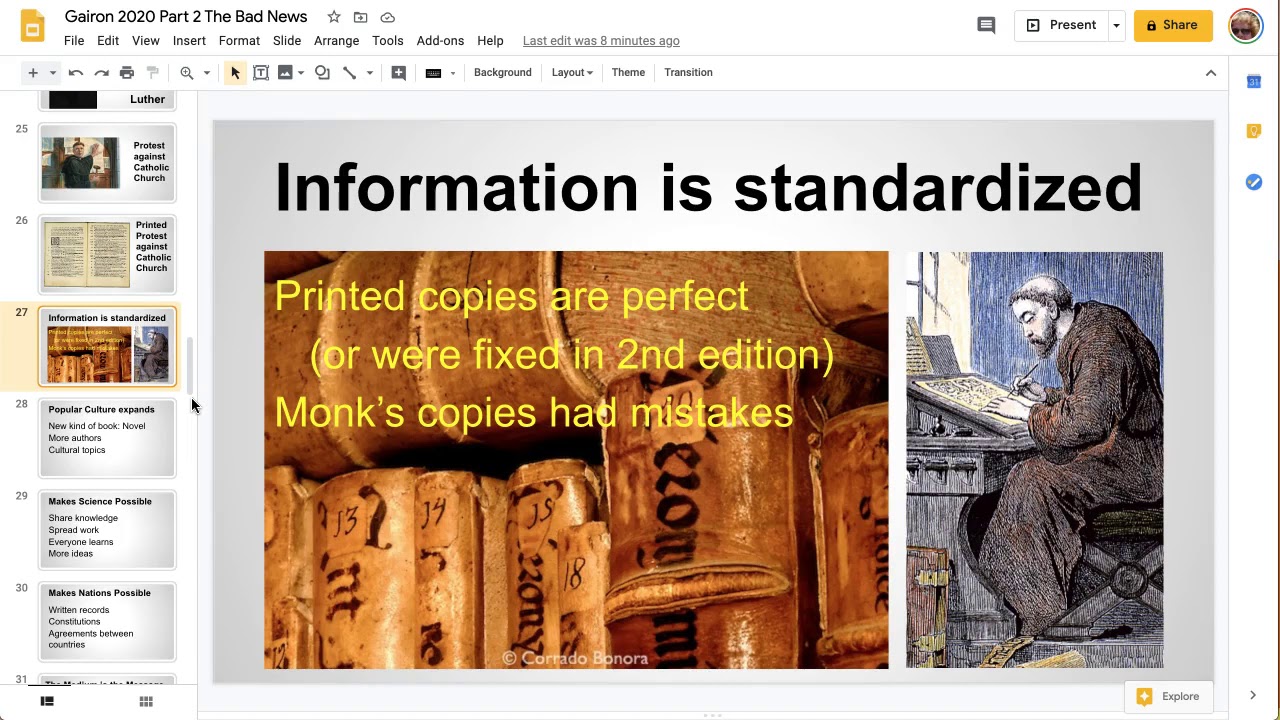1280x720 pixels.
Task: Click the move-to-folder icon beside the title
Action: coord(361,17)
